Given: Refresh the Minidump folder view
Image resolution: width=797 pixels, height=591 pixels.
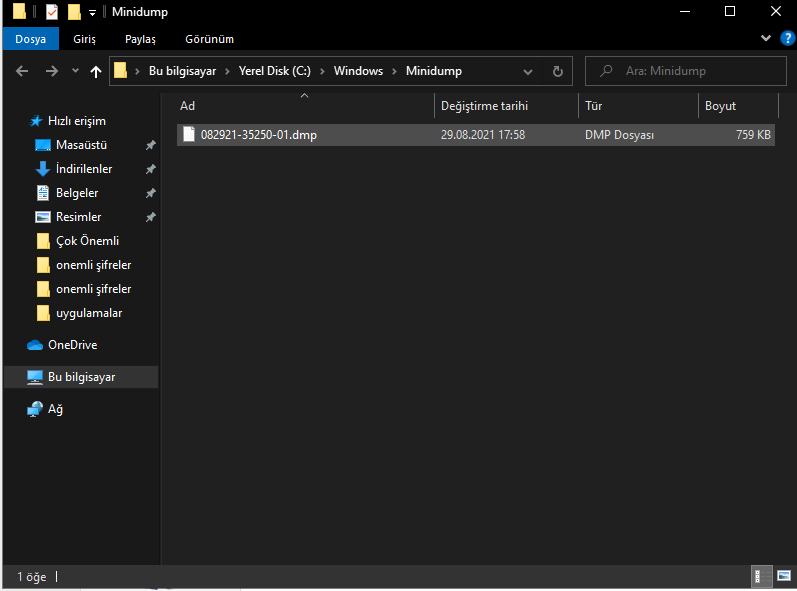Looking at the screenshot, I should coord(558,71).
